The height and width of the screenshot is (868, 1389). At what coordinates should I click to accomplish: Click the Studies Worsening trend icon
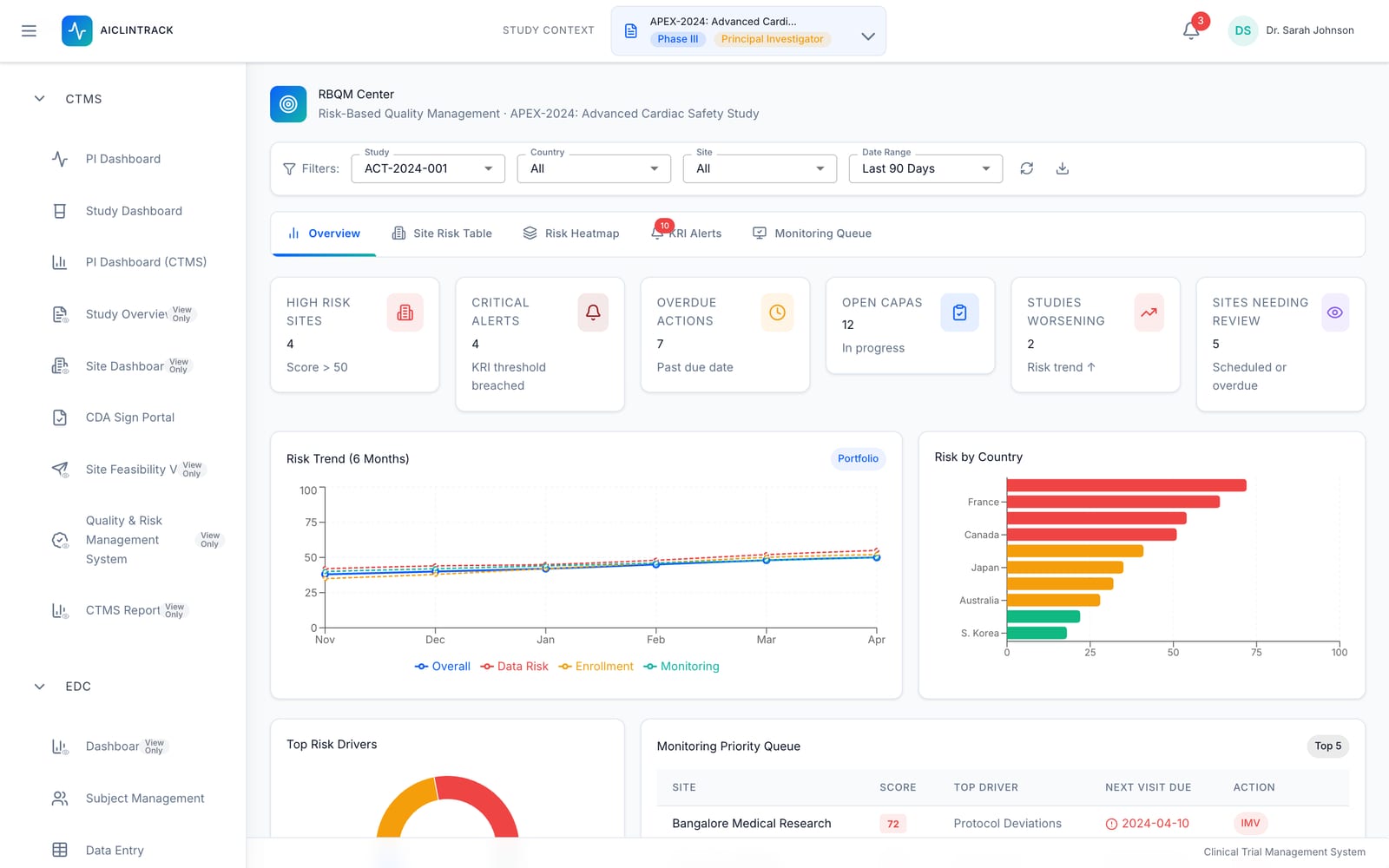[1149, 312]
